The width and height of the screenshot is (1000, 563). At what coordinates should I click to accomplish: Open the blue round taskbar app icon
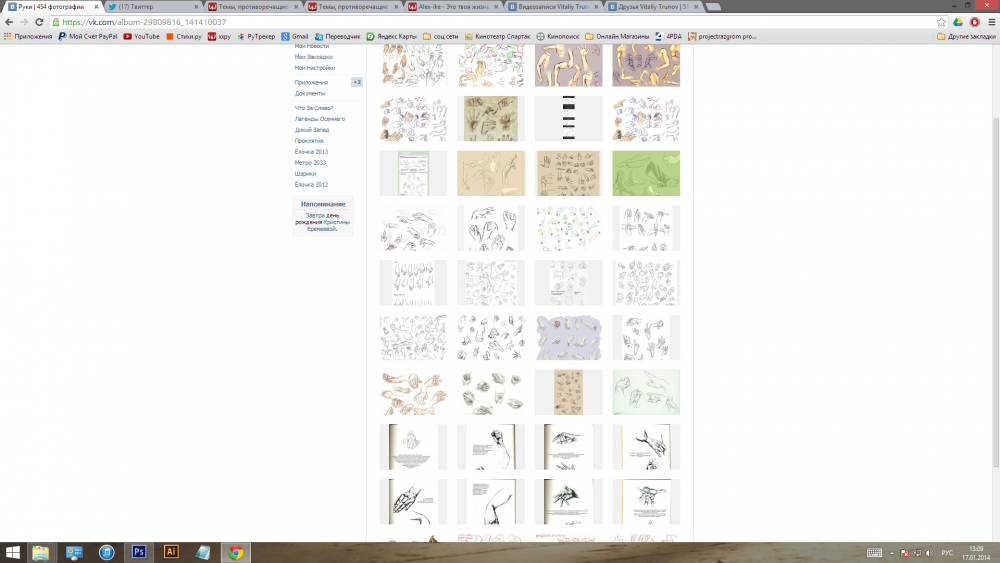107,552
